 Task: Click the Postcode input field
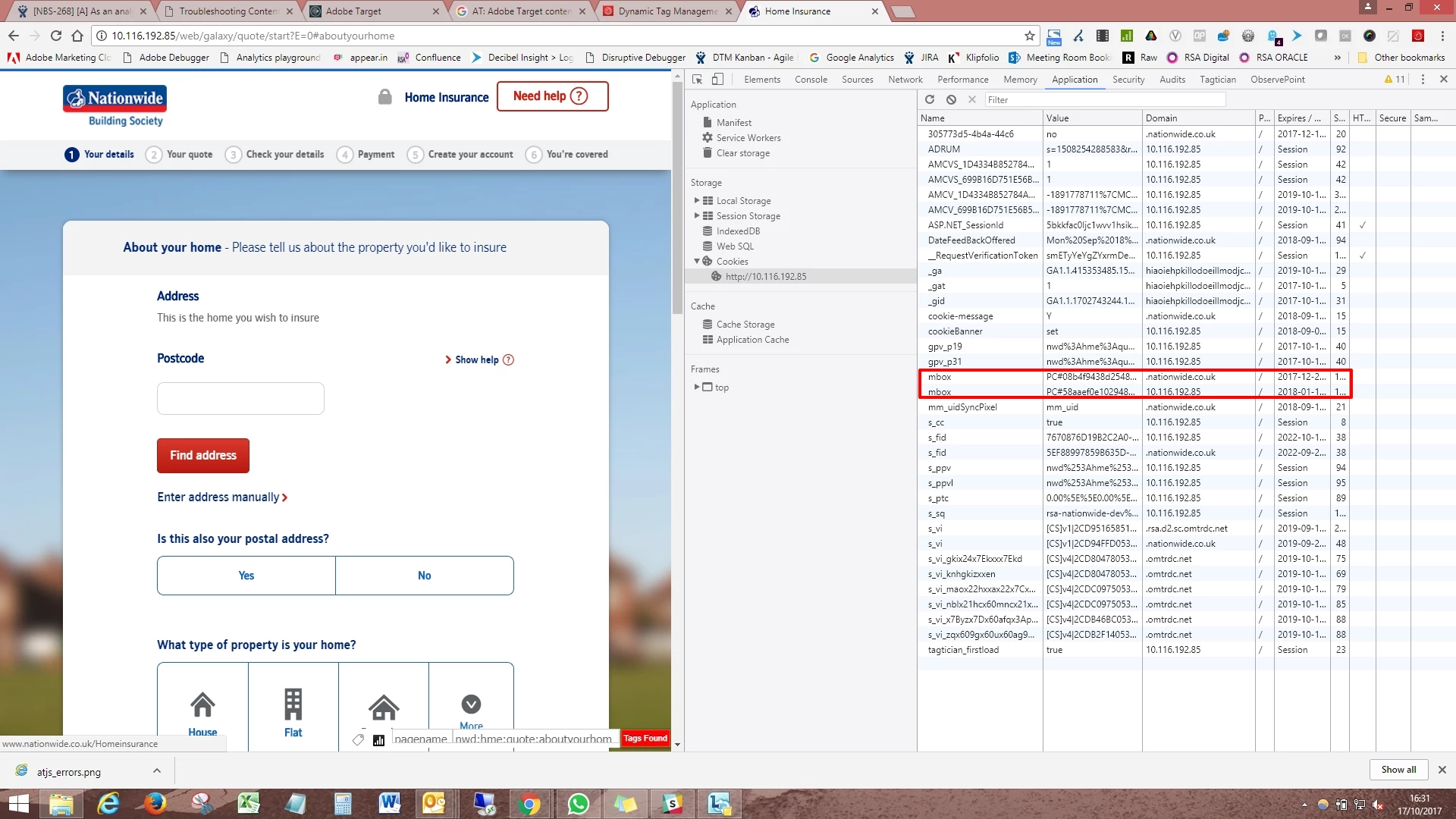(240, 399)
